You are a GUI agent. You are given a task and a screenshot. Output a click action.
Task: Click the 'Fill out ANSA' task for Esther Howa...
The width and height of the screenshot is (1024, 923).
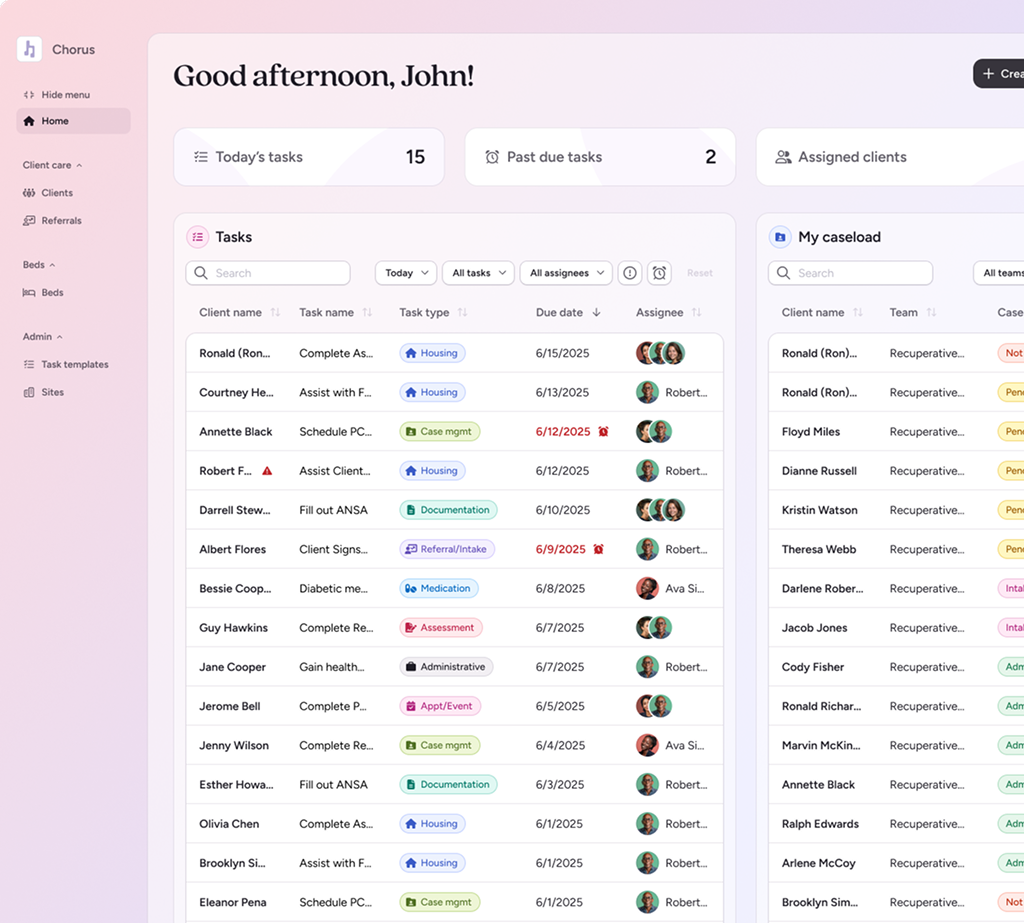coord(333,784)
